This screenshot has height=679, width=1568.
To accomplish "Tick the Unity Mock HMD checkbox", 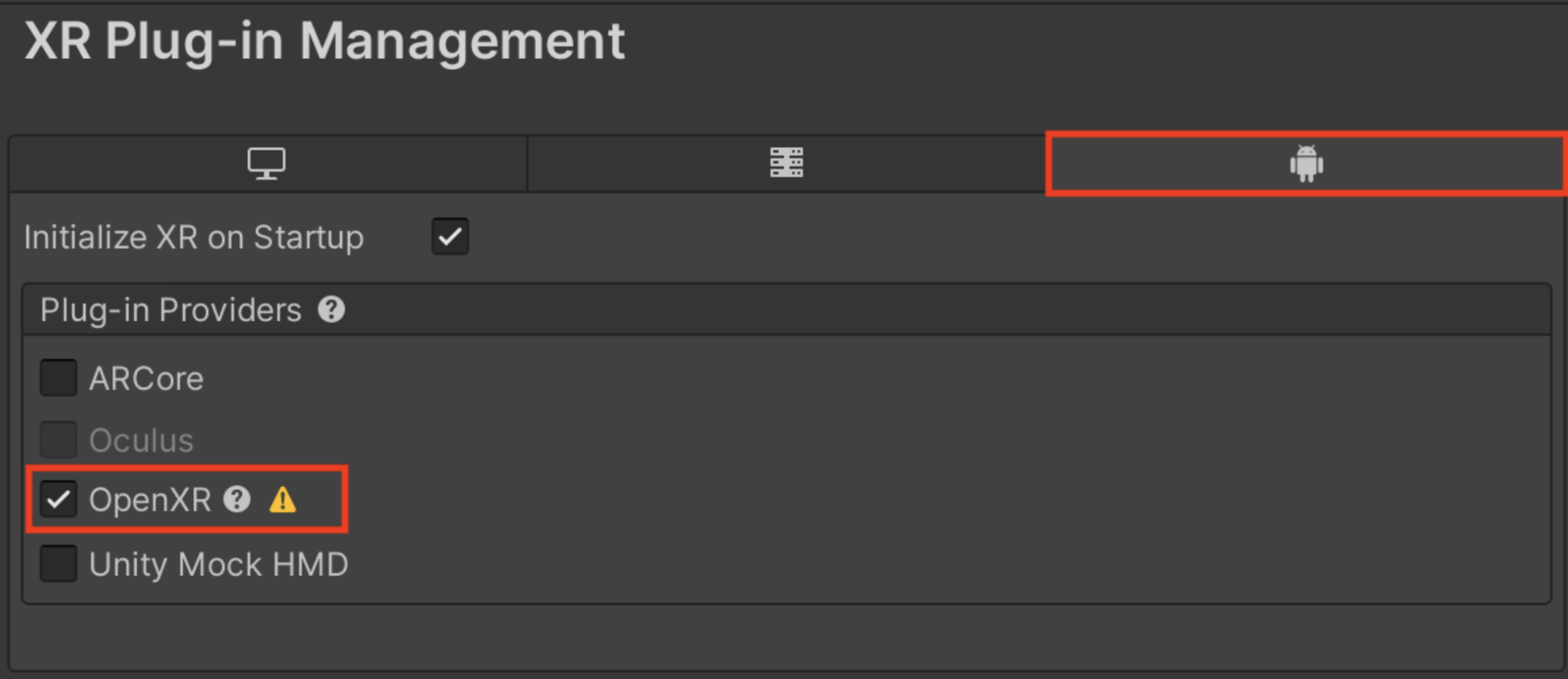I will coord(58,564).
